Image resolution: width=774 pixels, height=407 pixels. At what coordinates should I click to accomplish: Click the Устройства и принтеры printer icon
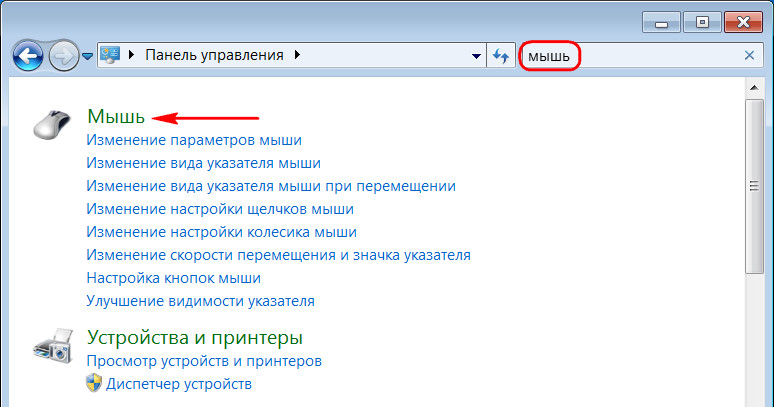click(x=53, y=345)
